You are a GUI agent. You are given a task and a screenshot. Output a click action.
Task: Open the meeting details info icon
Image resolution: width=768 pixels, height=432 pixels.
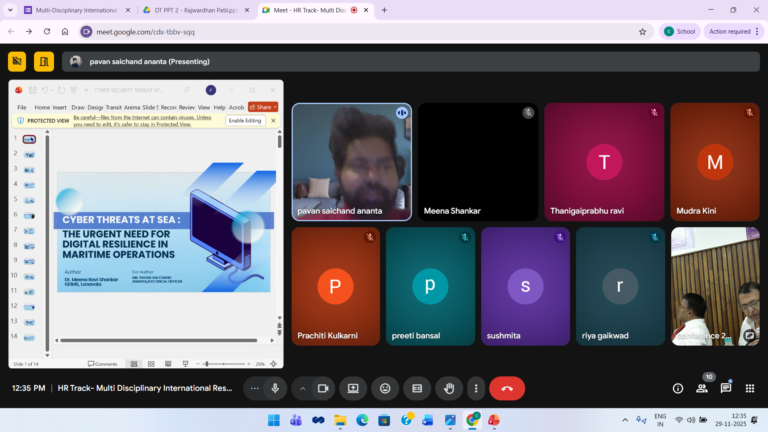coord(678,388)
